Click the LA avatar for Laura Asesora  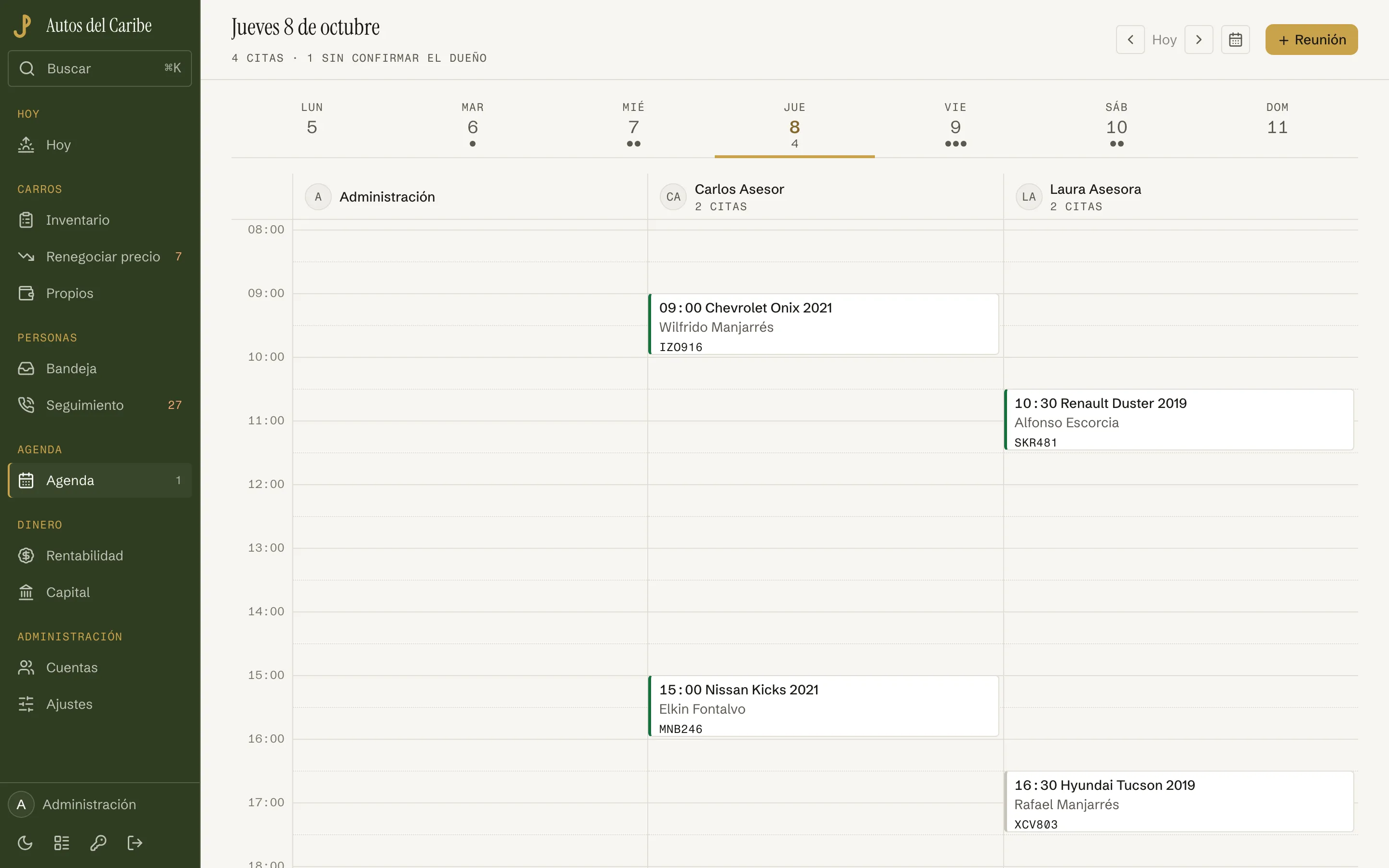coord(1029,197)
